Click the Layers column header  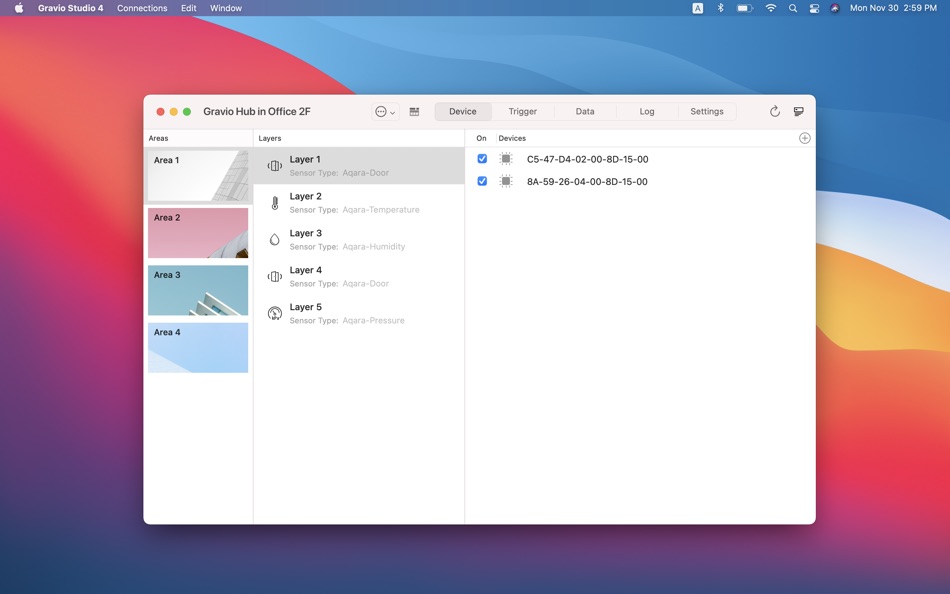[270, 138]
